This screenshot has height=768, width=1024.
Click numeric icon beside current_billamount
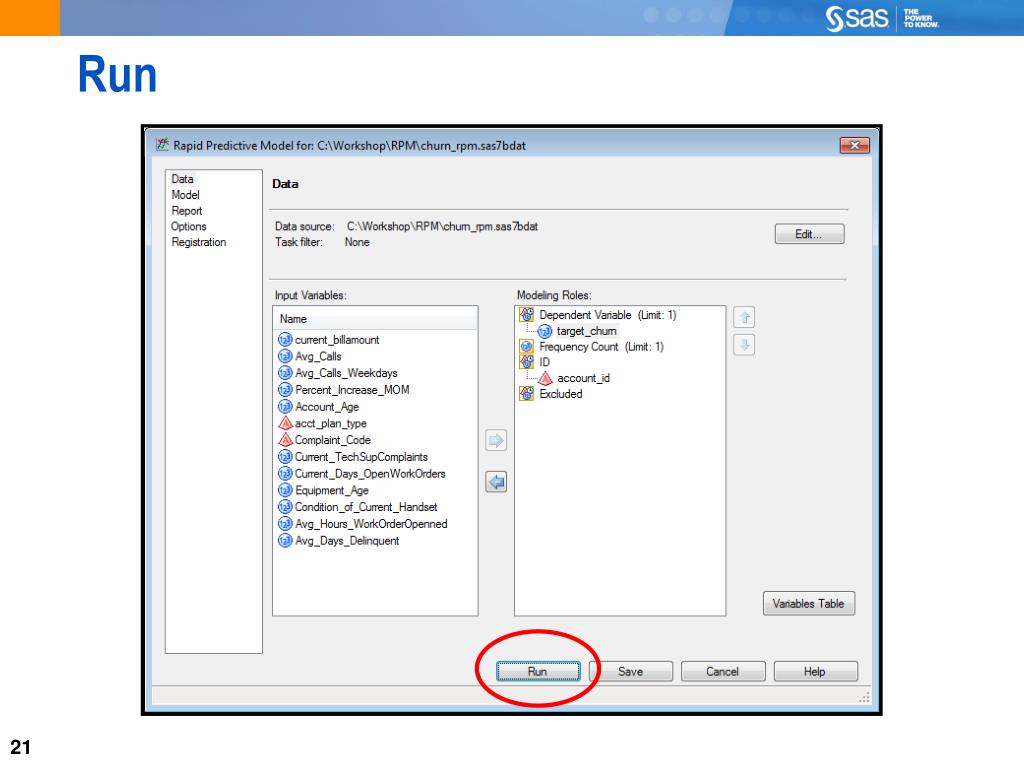[285, 340]
